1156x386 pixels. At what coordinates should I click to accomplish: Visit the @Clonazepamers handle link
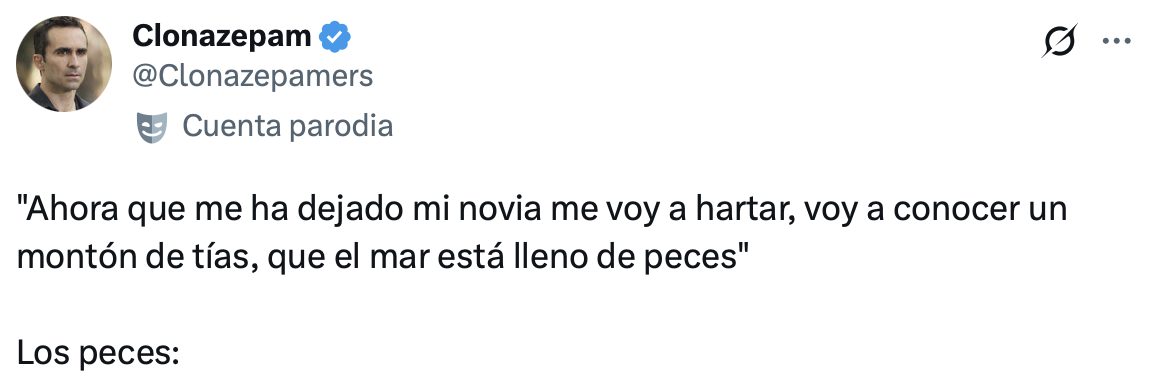[x=252, y=77]
